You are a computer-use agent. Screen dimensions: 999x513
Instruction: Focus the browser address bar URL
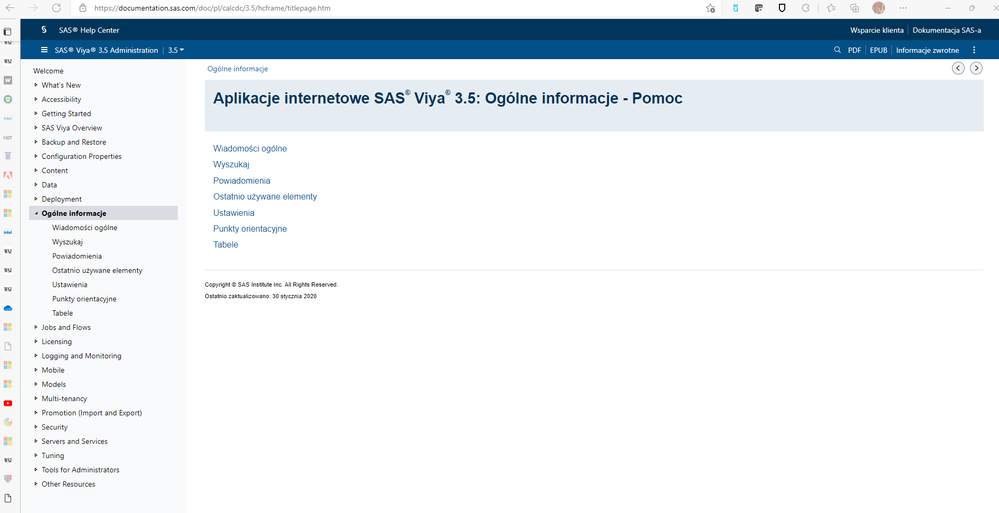[212, 8]
